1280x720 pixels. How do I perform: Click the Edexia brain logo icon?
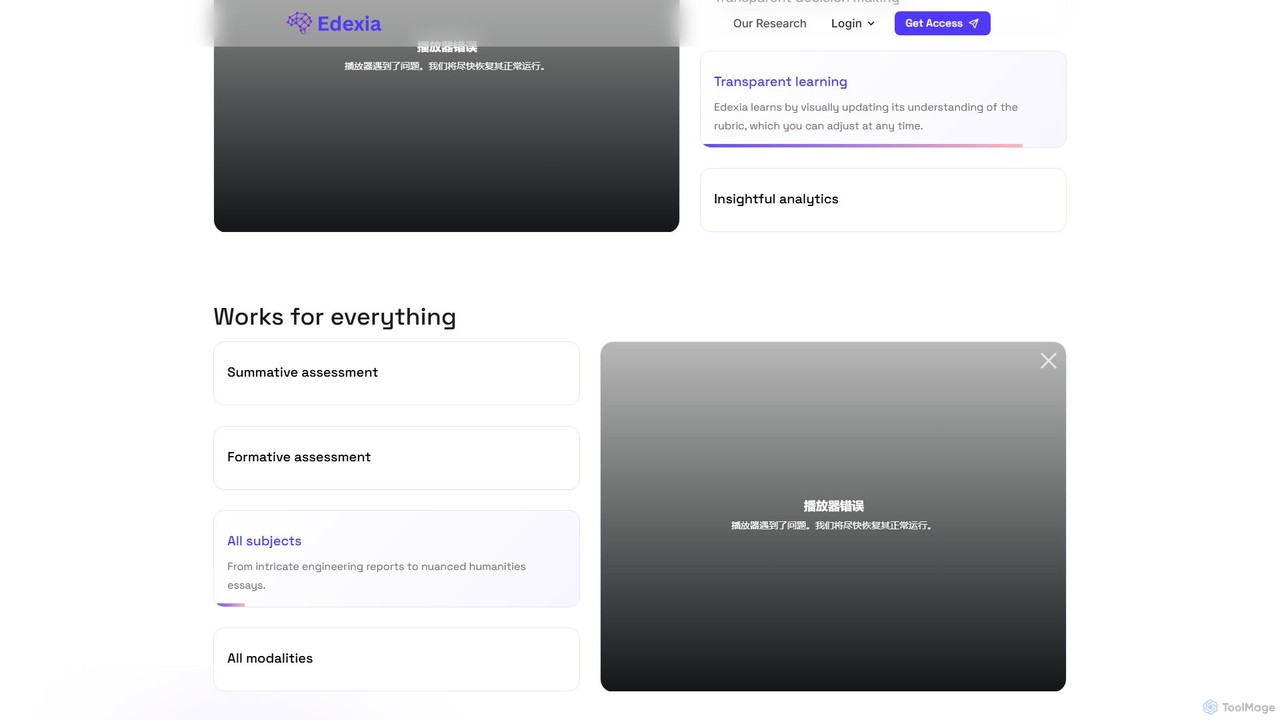pyautogui.click(x=299, y=22)
